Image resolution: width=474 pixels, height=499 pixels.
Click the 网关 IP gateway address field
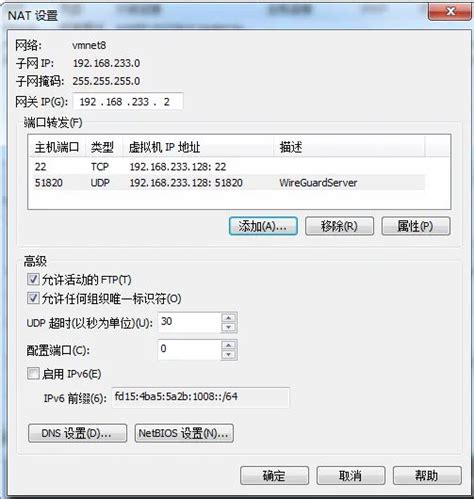point(128,101)
